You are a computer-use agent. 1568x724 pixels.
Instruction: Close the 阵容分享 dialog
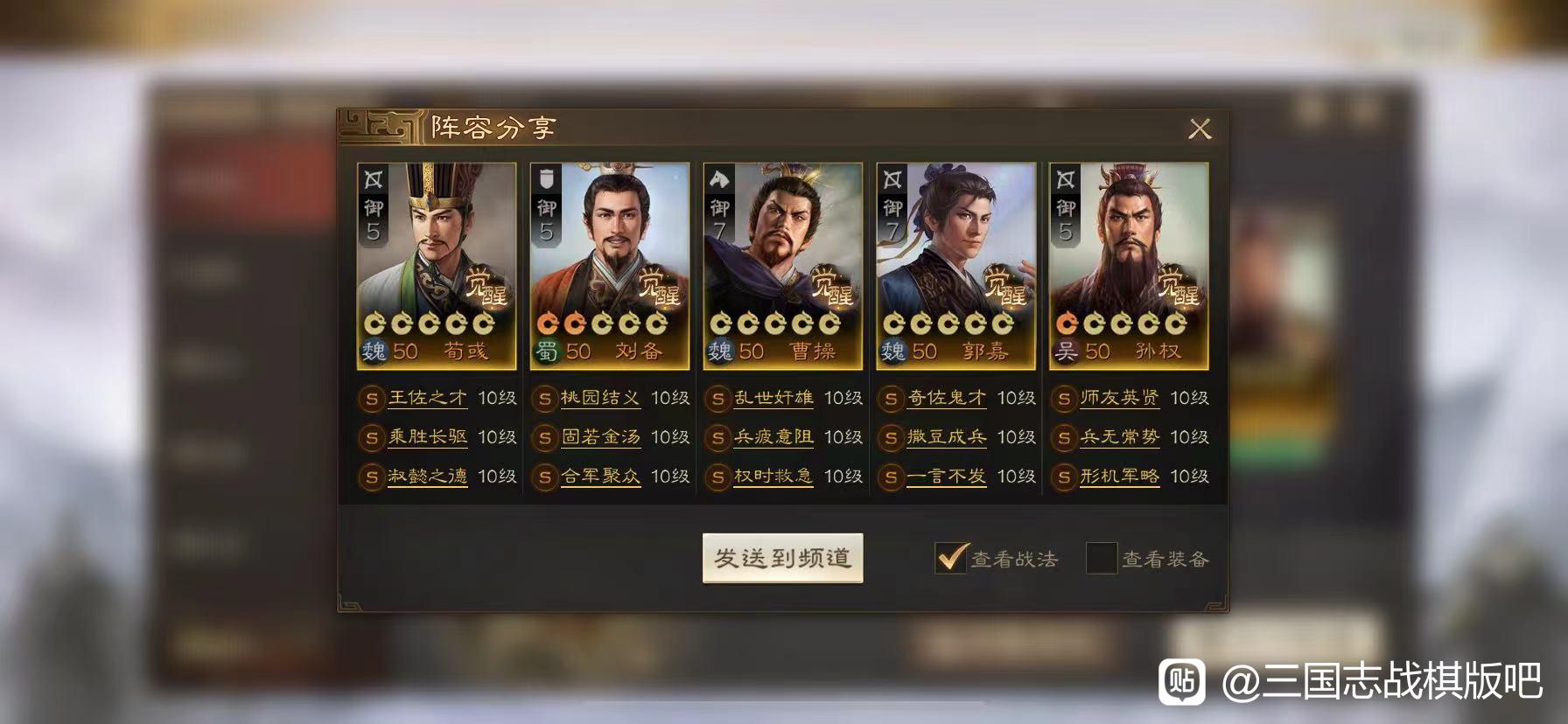coord(1200,129)
